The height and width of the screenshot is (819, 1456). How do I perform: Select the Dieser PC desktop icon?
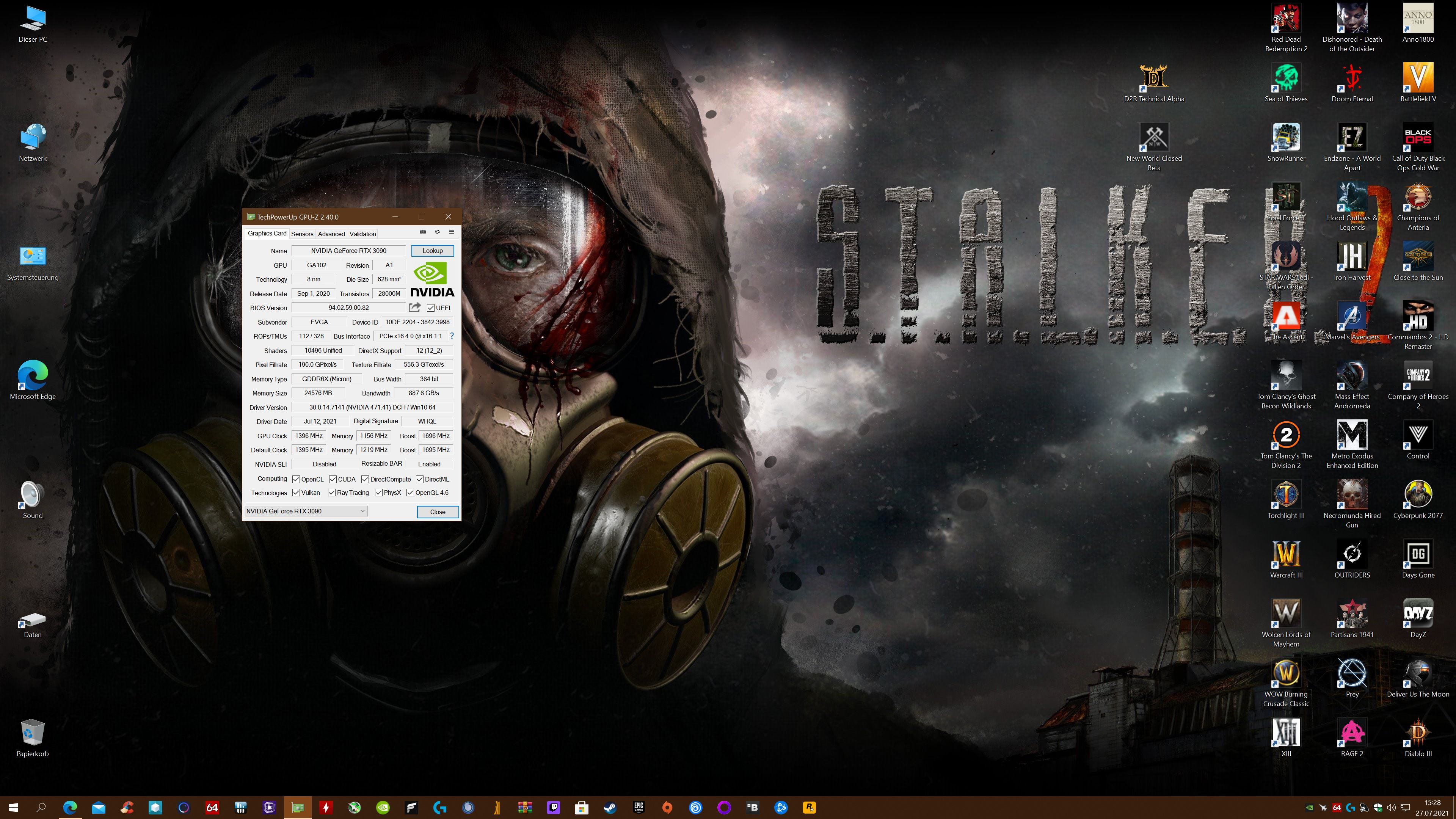pyautogui.click(x=32, y=24)
